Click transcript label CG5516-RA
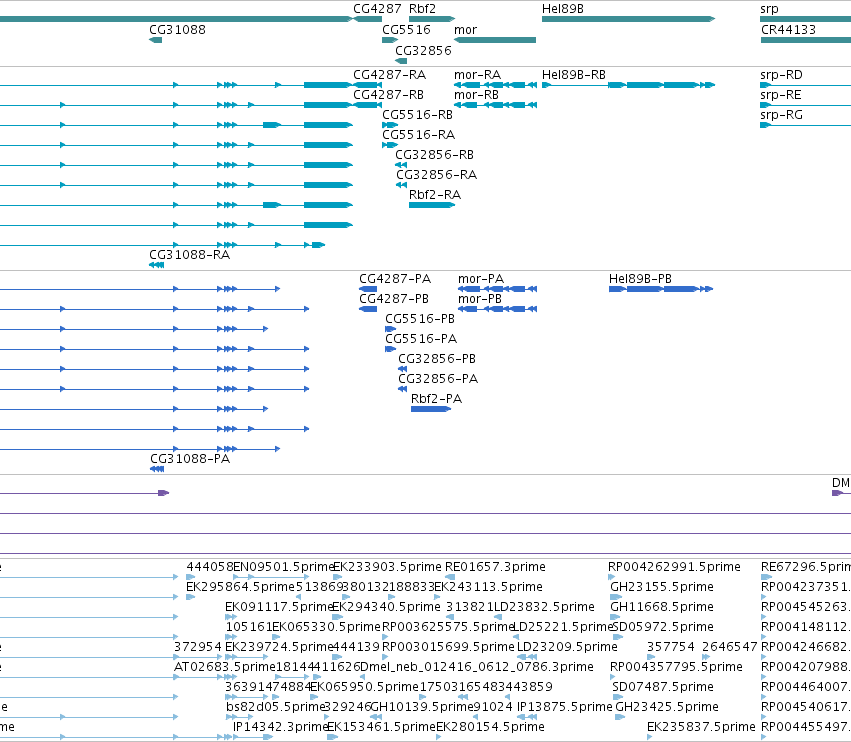This screenshot has width=851, height=742. 418,135
